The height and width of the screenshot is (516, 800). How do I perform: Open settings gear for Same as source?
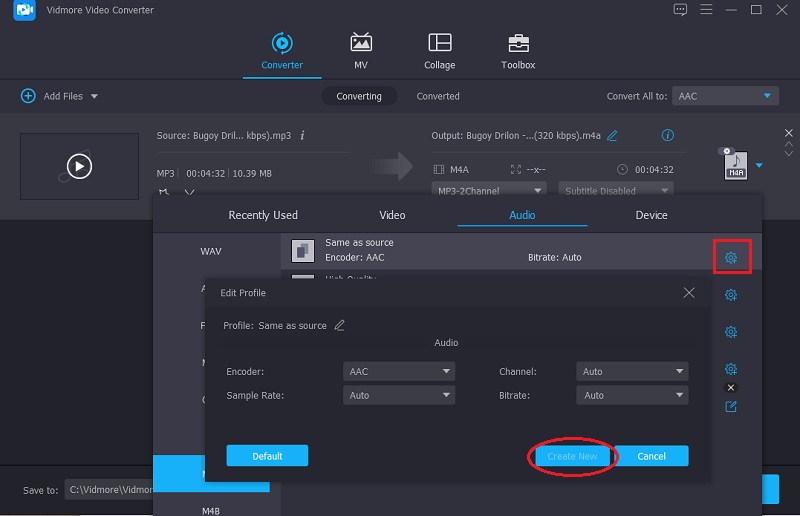(731, 258)
